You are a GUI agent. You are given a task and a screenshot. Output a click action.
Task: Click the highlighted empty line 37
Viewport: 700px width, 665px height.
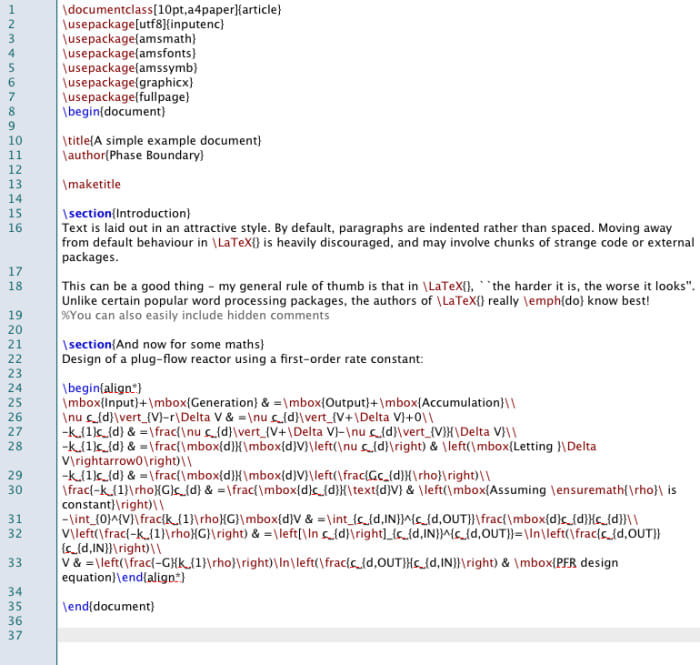click(379, 635)
